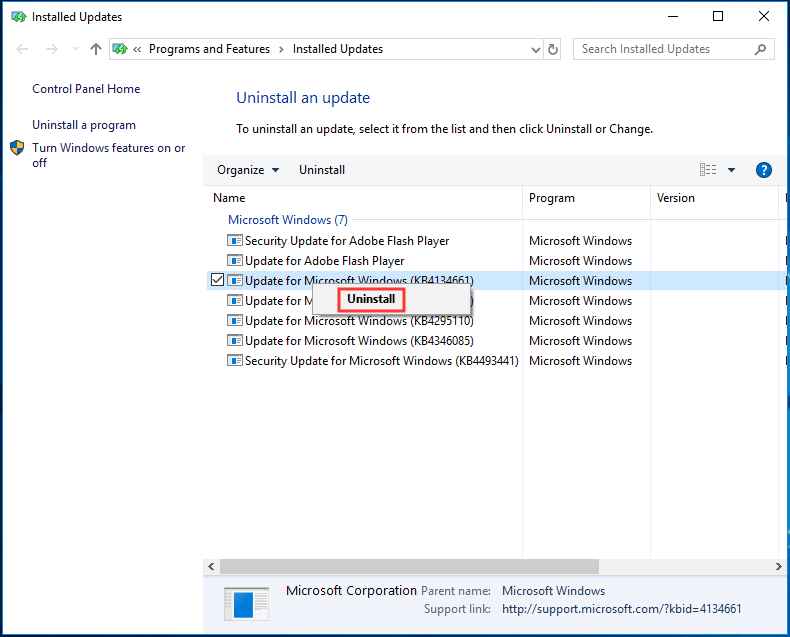Go forward with the forward arrow
The width and height of the screenshot is (790, 637).
point(51,49)
